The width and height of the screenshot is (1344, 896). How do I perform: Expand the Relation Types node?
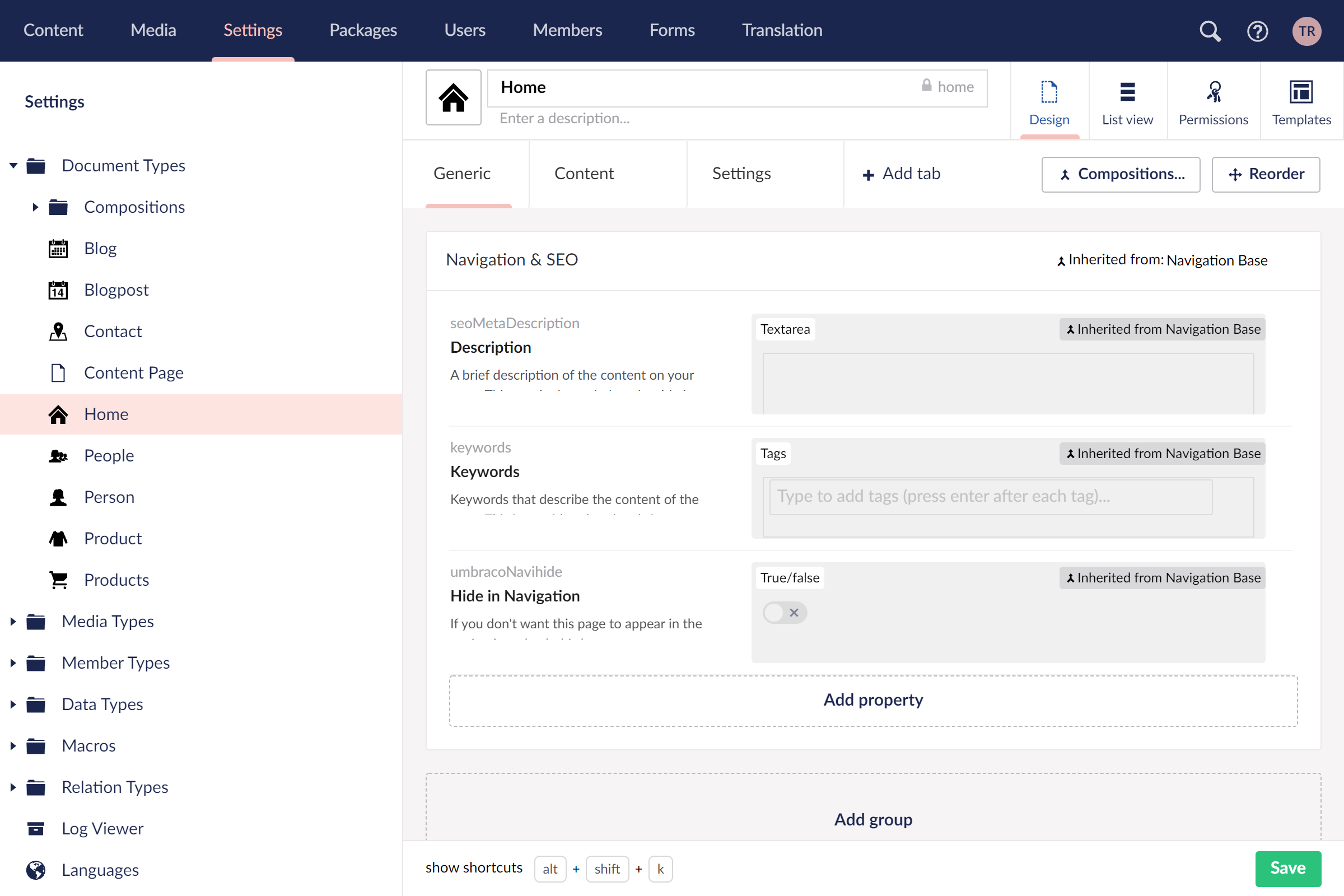coord(13,787)
